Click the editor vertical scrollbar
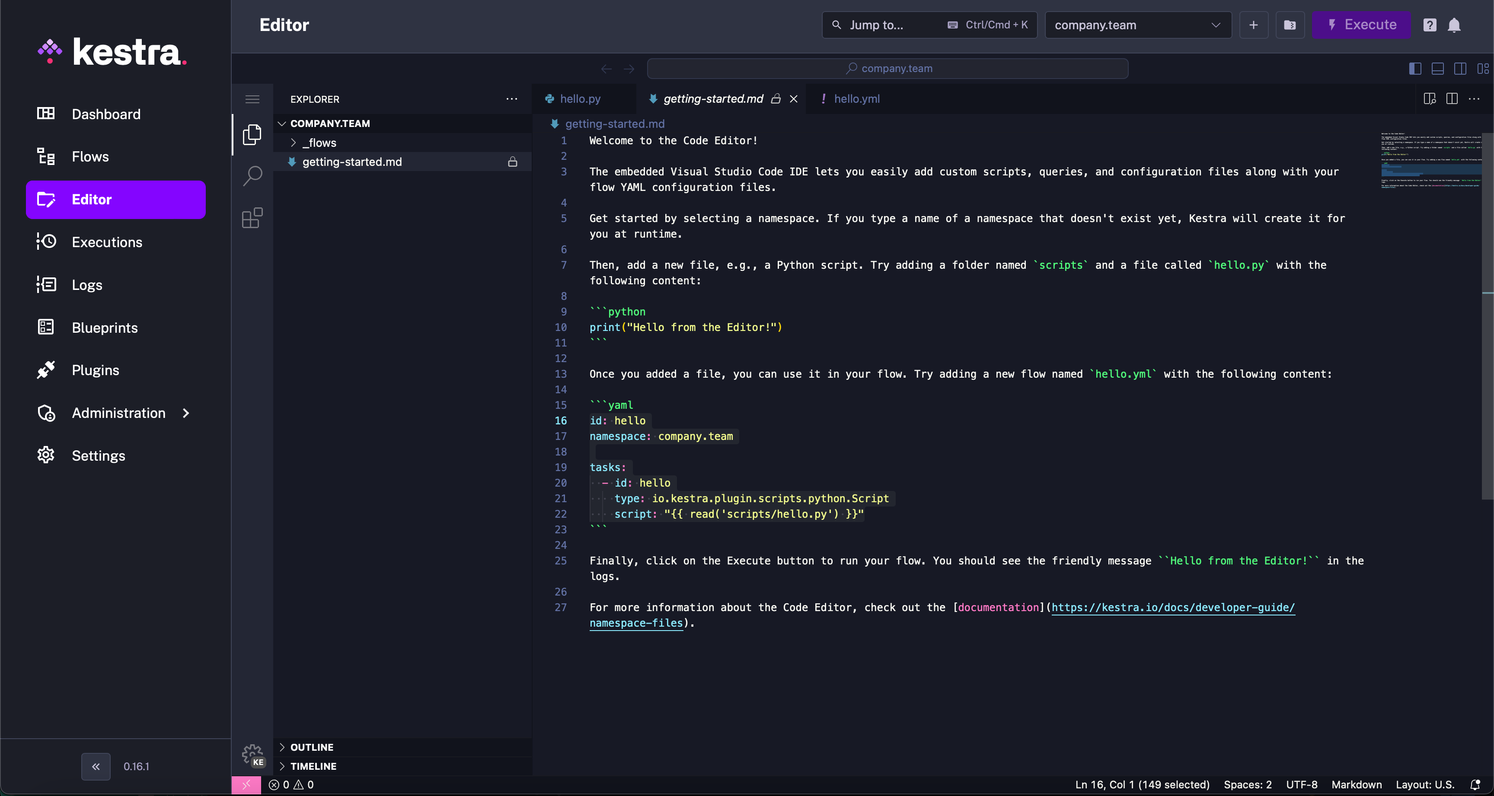 point(1487,315)
